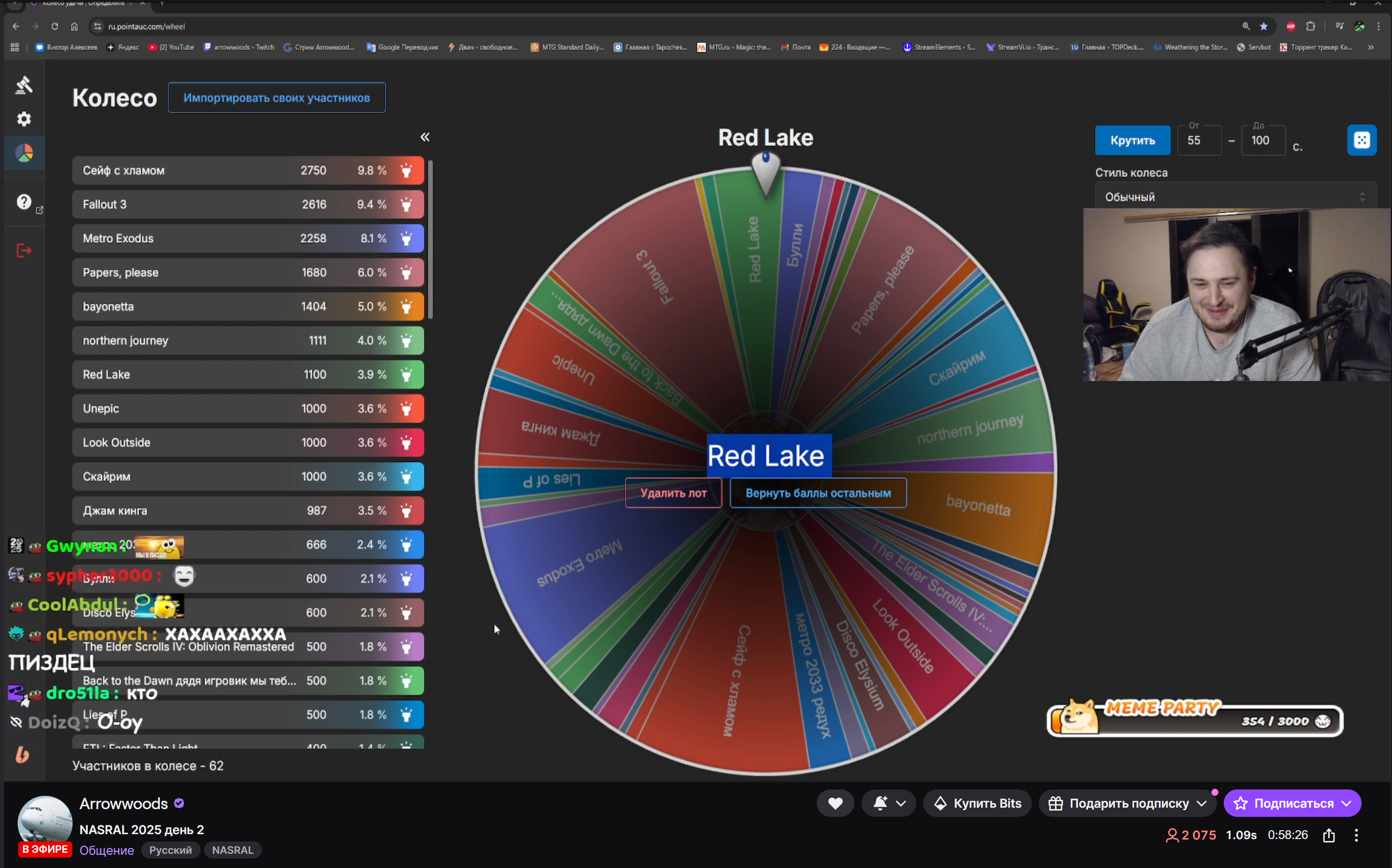The height and width of the screenshot is (868, 1392).
Task: Click crown icon on Fallout 3 row
Action: click(x=407, y=204)
